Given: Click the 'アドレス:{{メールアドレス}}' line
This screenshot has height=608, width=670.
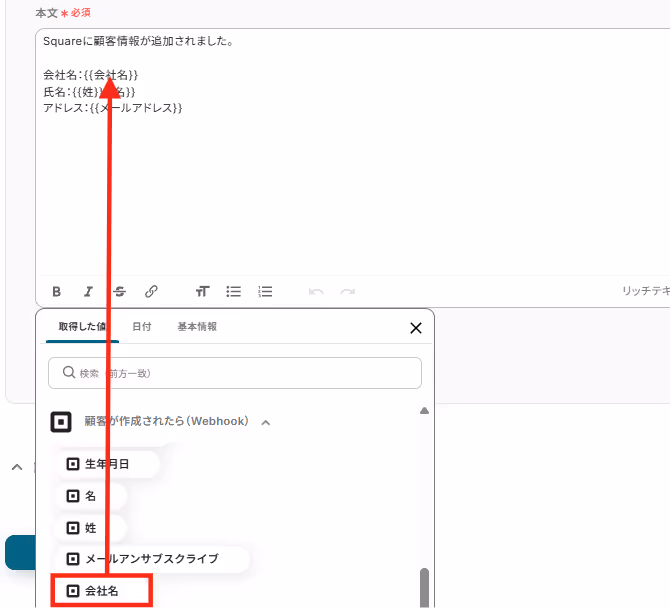Looking at the screenshot, I should click(112, 108).
